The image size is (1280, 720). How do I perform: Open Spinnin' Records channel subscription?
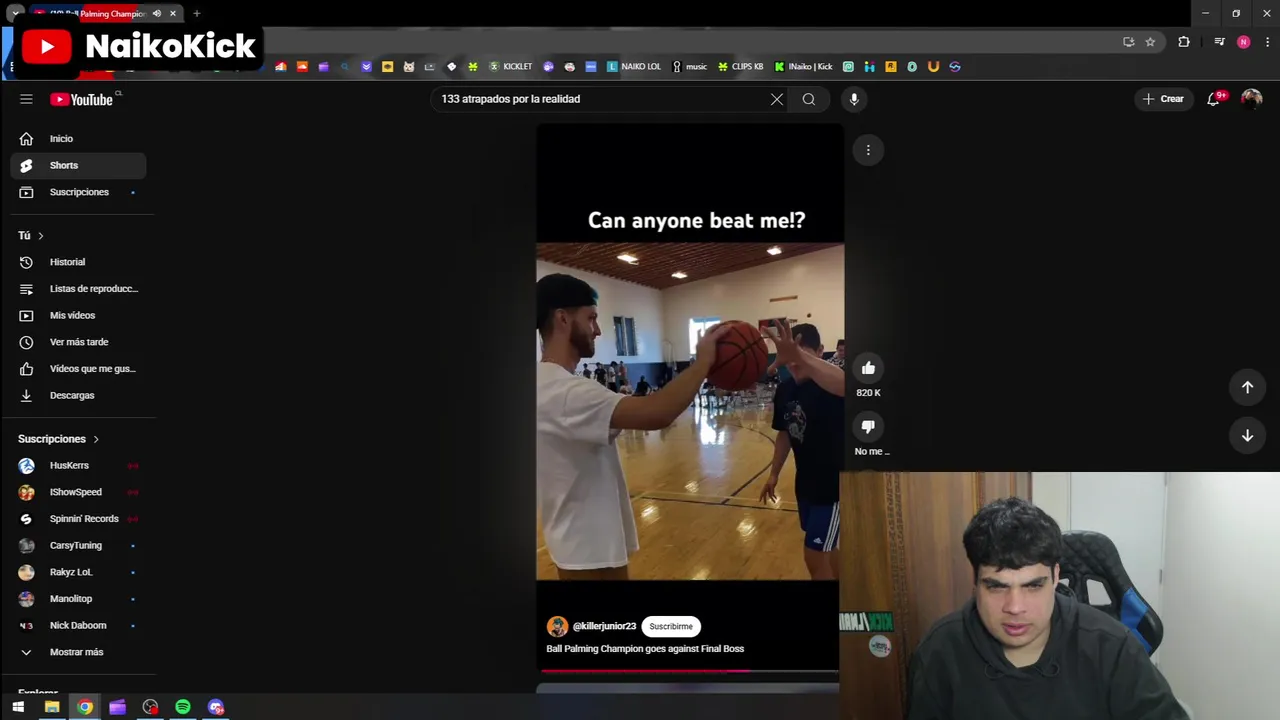[78, 519]
